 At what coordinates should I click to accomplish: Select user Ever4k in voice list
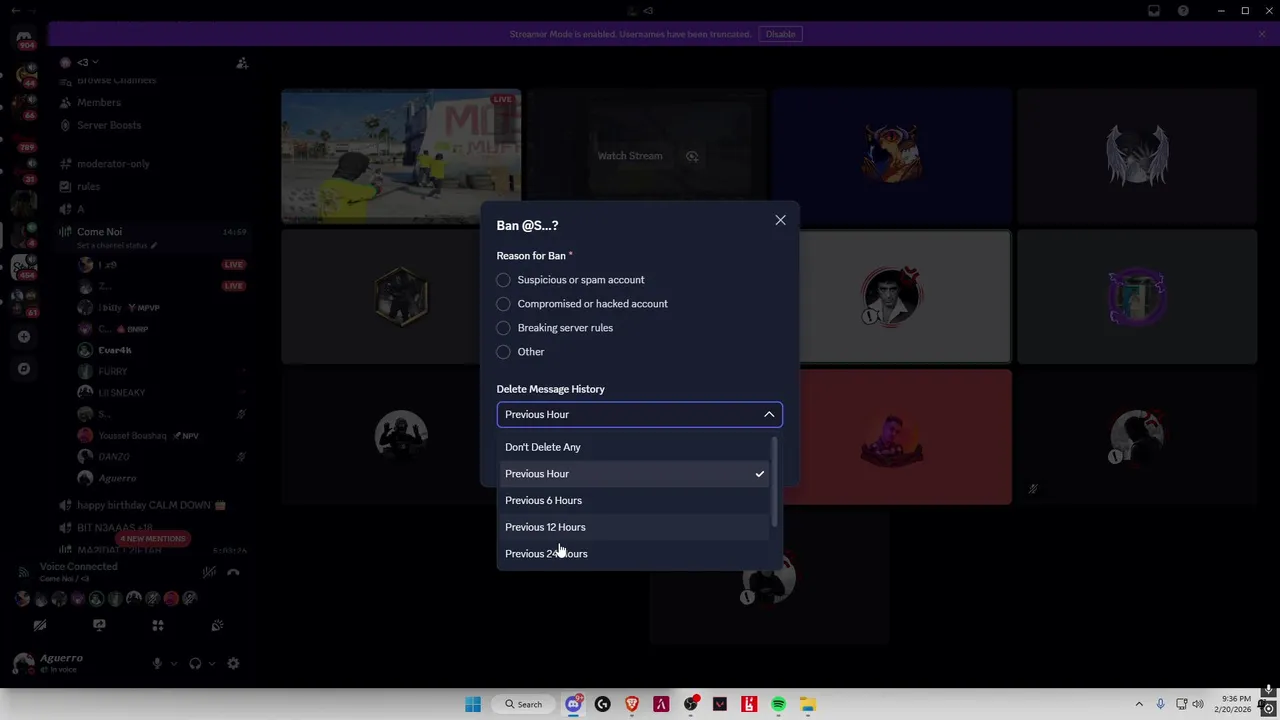(115, 350)
